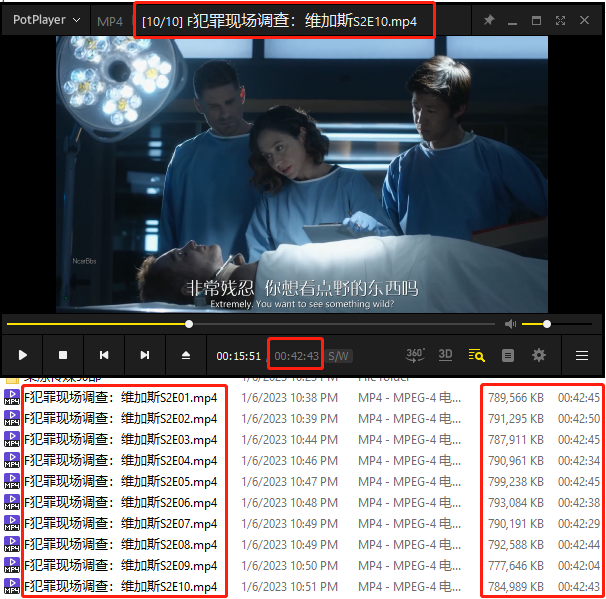Open the hamburger playlist menu

(x=582, y=356)
